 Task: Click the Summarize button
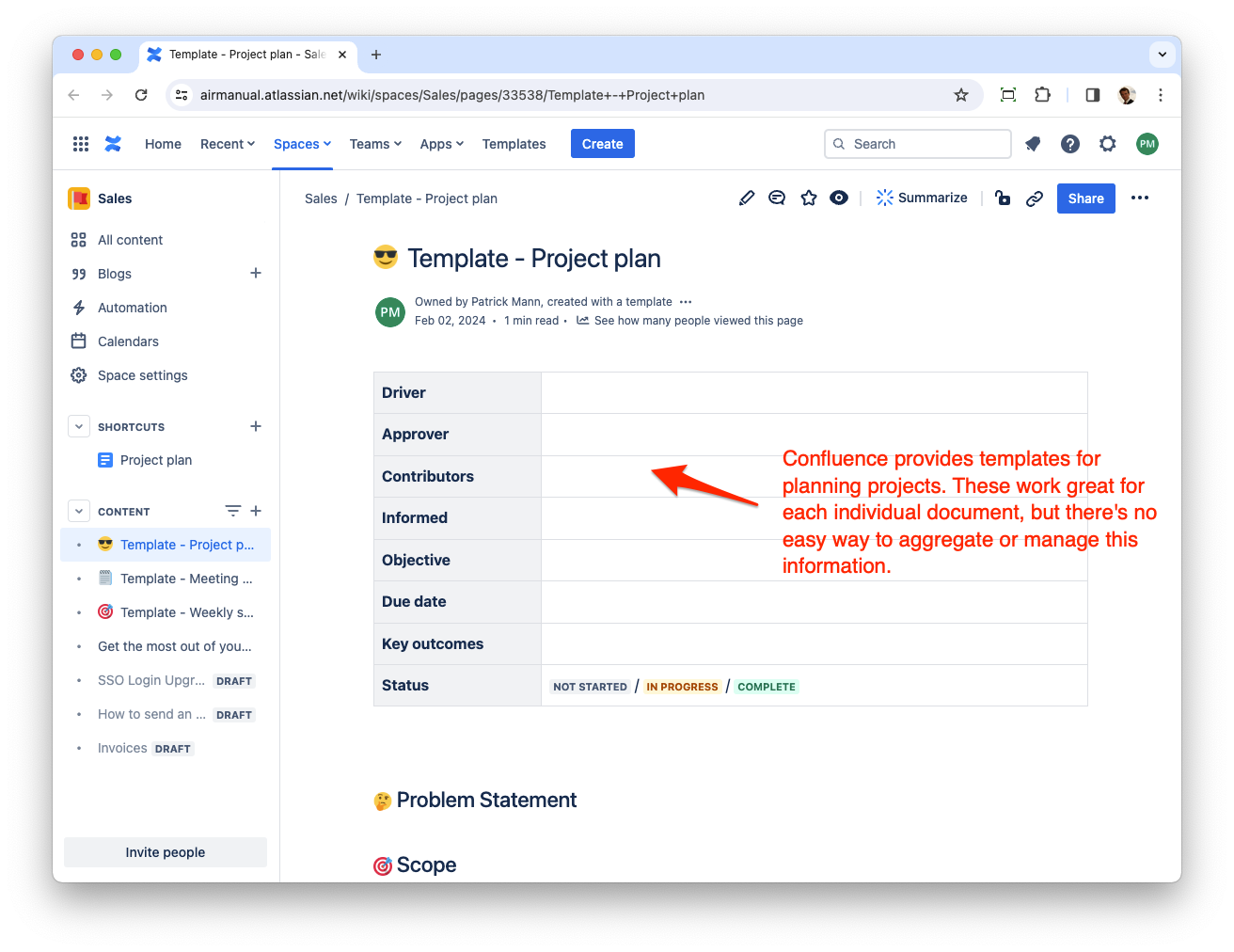[x=922, y=198]
